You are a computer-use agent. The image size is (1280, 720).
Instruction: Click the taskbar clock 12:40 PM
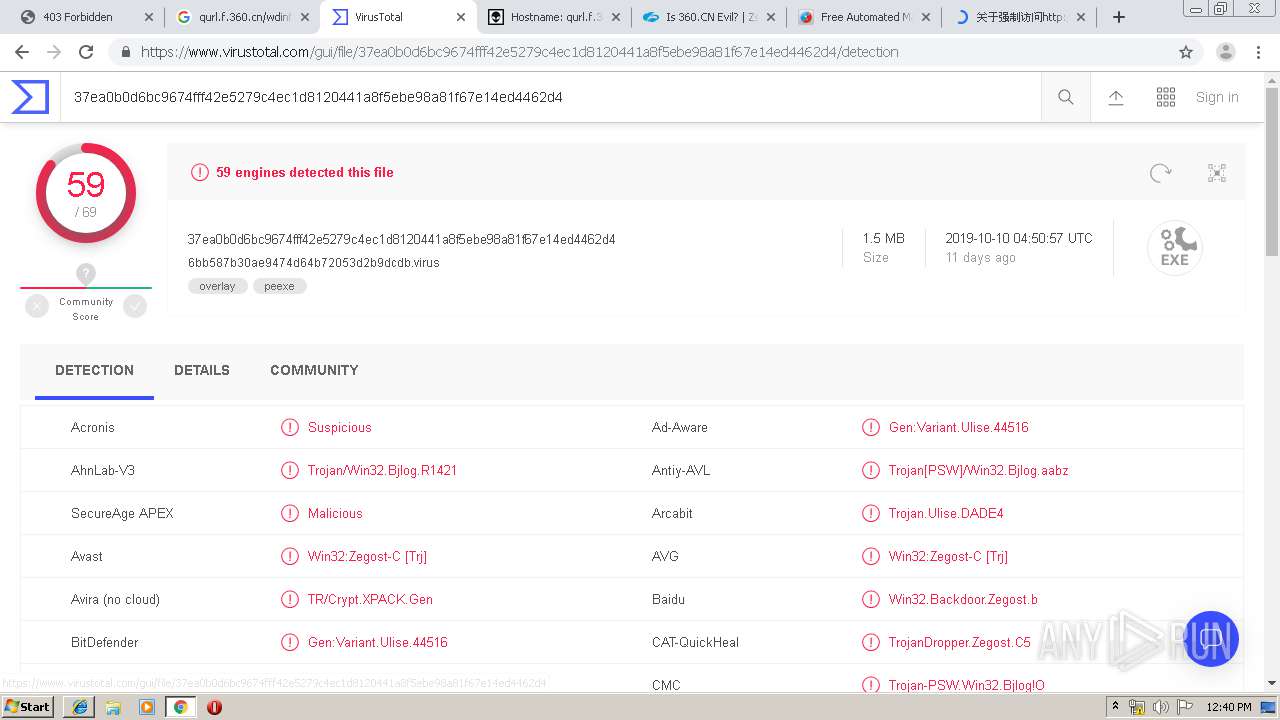1229,707
